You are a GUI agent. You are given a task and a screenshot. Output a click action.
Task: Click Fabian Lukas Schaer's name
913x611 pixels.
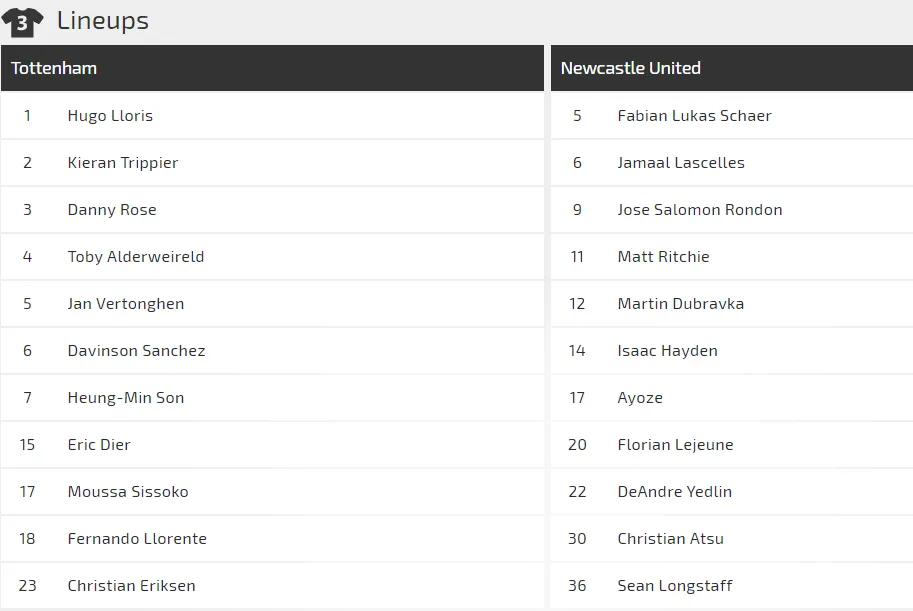(694, 116)
